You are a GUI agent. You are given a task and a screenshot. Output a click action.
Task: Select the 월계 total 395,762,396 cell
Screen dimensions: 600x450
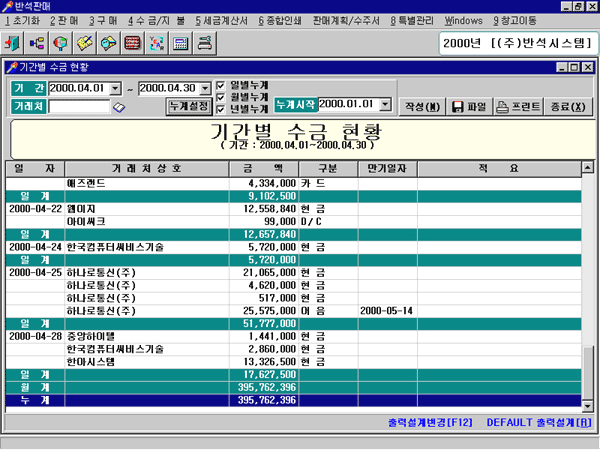point(263,387)
